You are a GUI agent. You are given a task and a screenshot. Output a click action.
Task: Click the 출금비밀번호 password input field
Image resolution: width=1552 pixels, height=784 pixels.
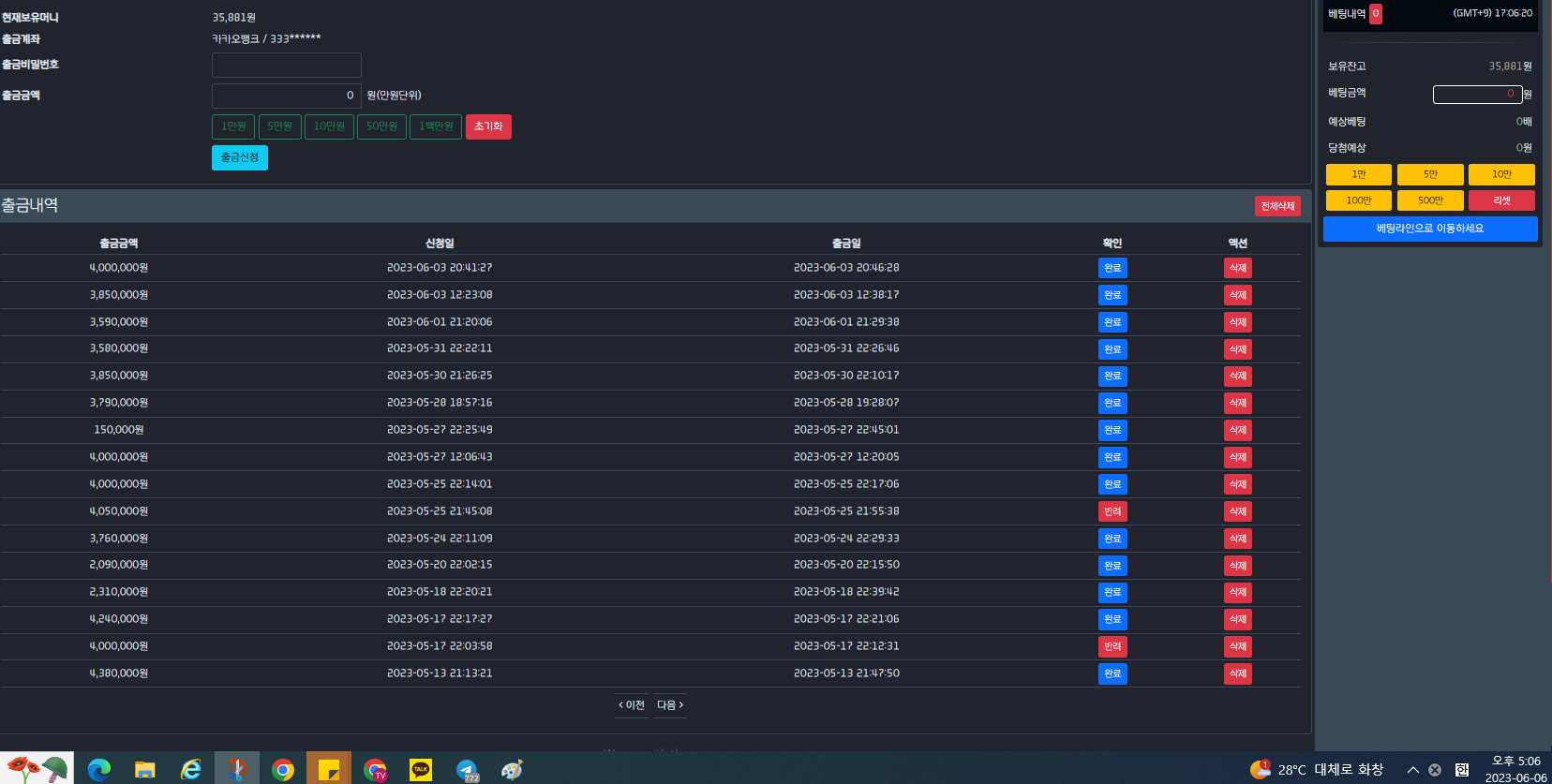click(x=287, y=65)
